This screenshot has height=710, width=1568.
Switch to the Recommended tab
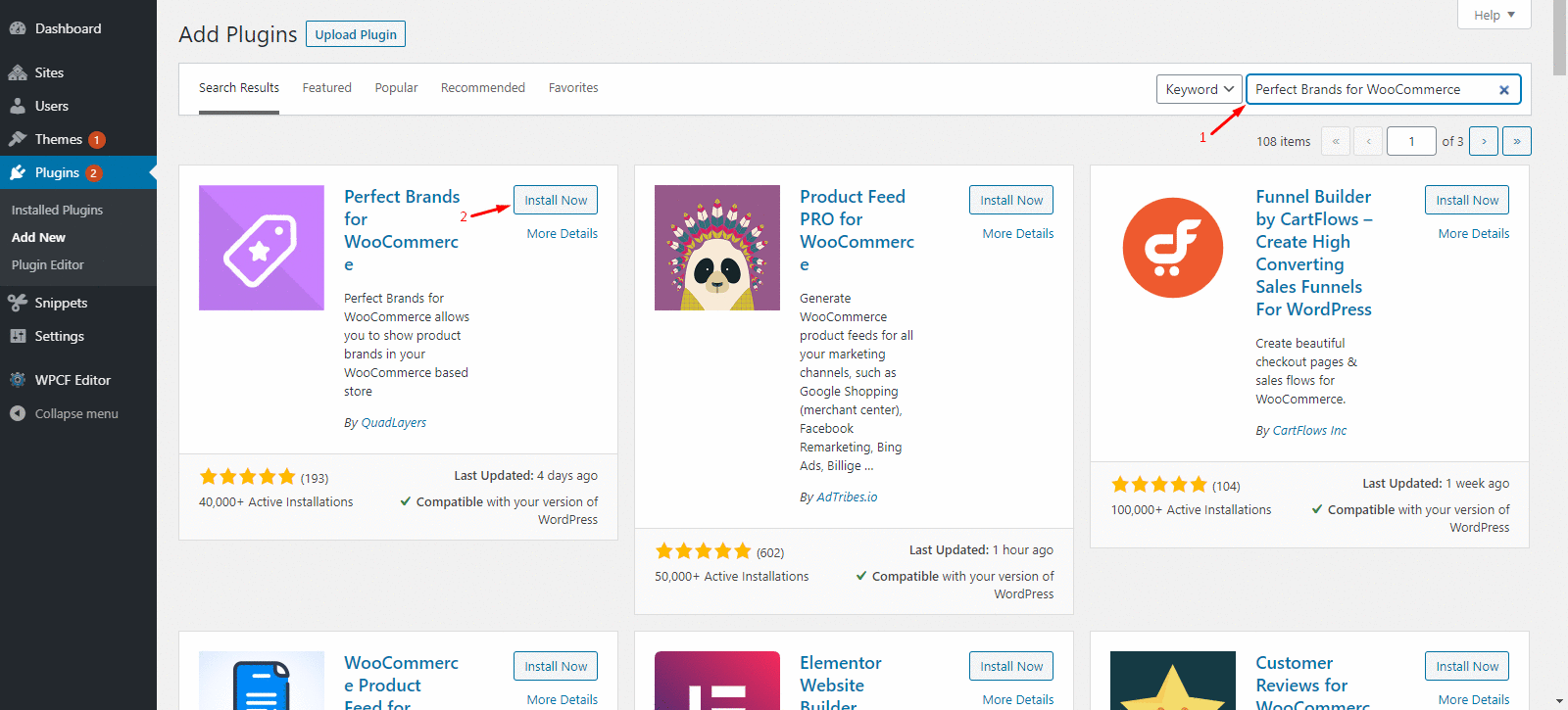pos(483,88)
